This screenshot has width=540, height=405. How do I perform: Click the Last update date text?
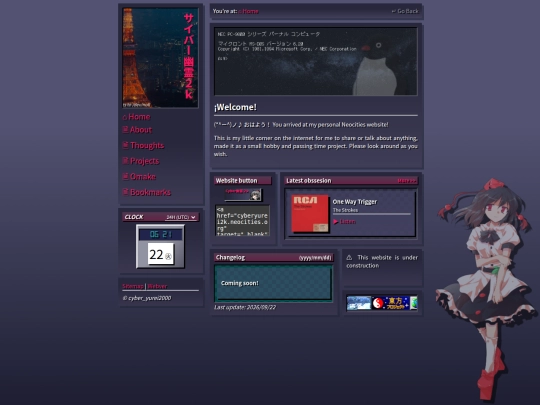coord(245,307)
